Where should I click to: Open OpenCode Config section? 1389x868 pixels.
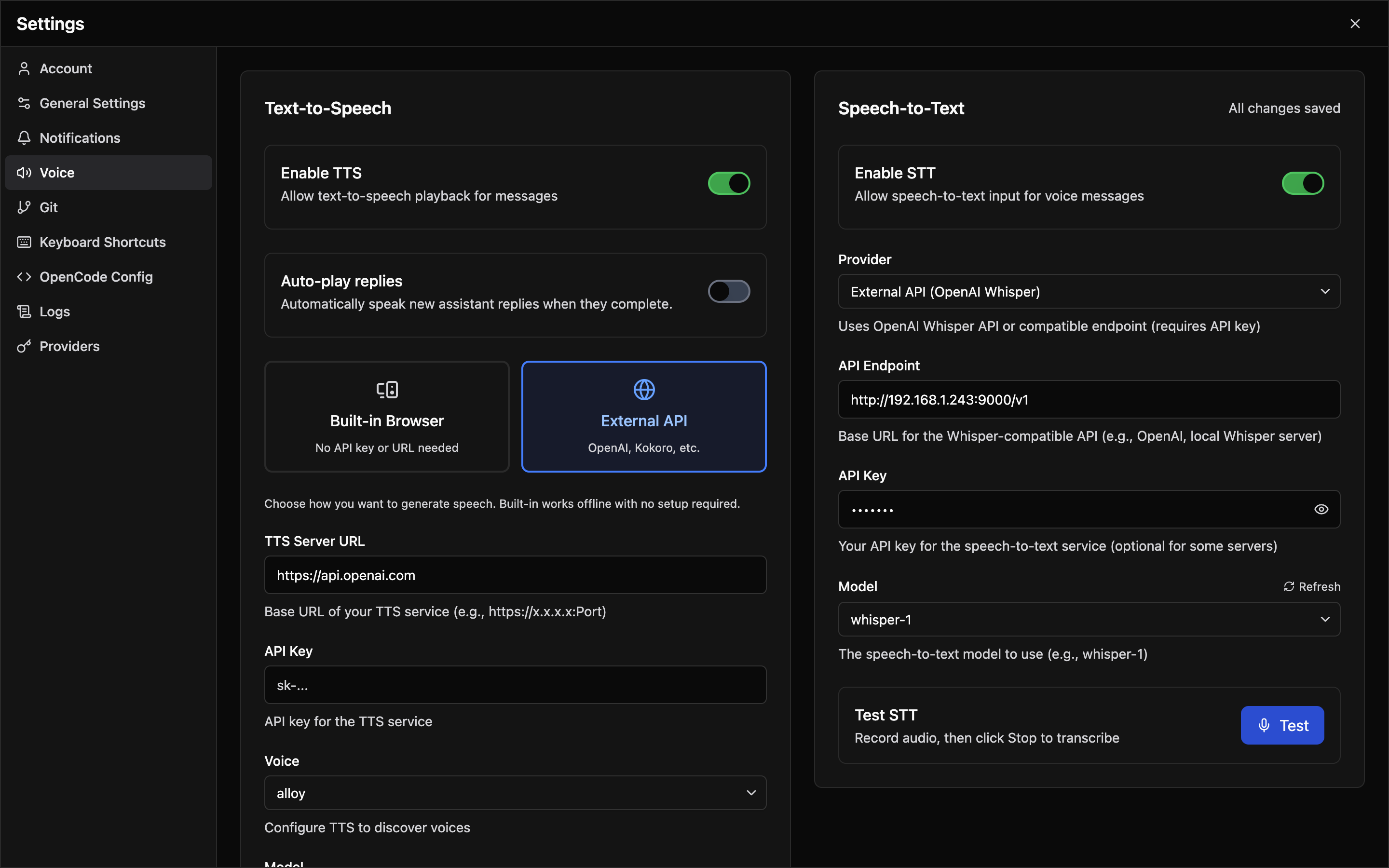(x=109, y=277)
